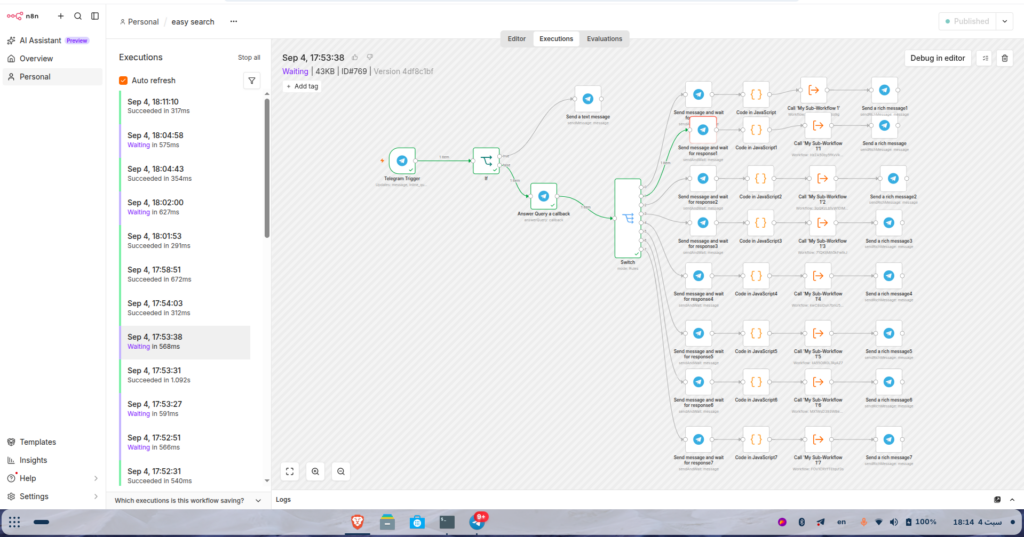Pop out the Logs panel icon

[x=997, y=500]
